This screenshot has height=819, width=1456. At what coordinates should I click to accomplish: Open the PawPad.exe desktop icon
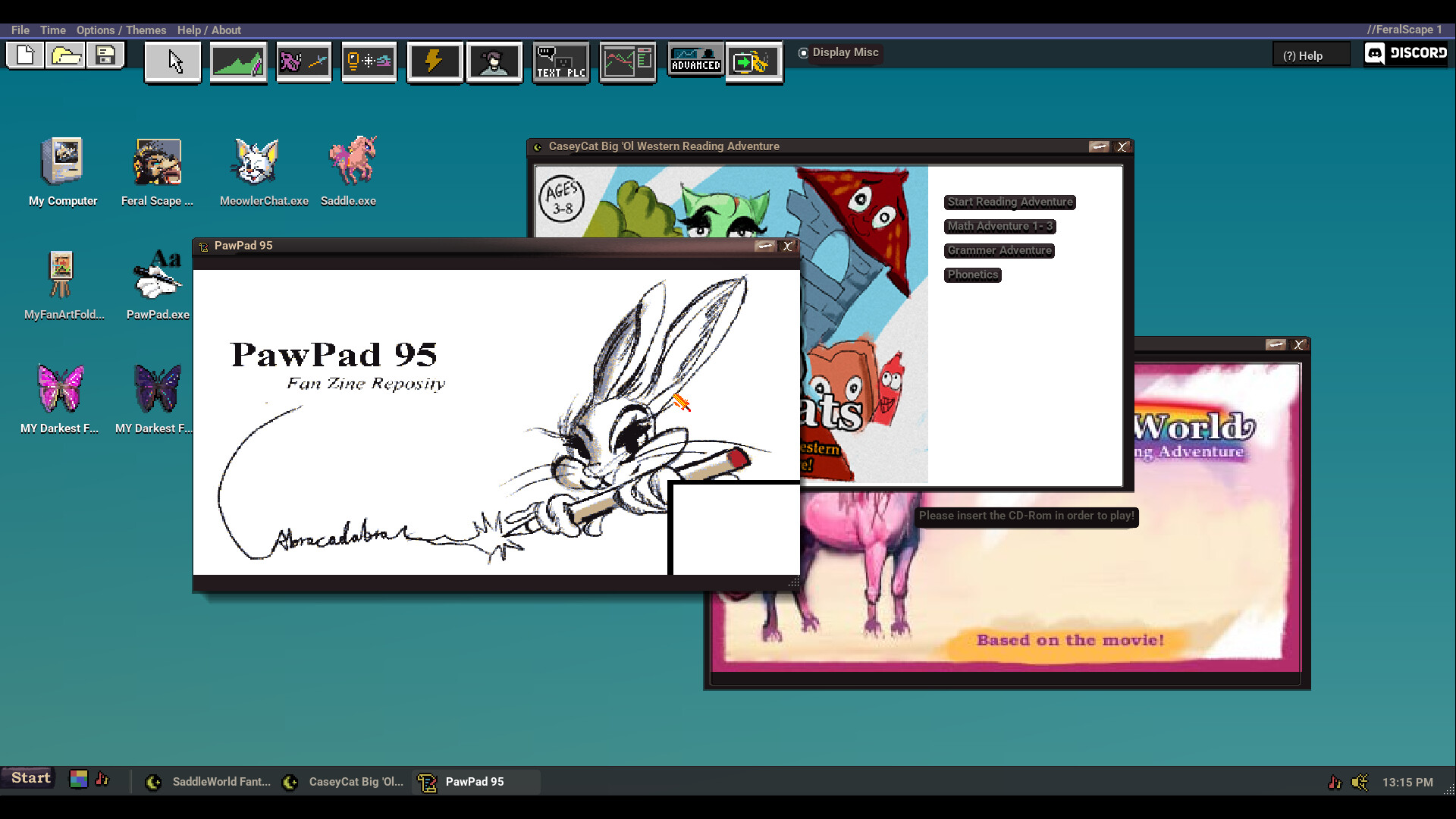158,286
